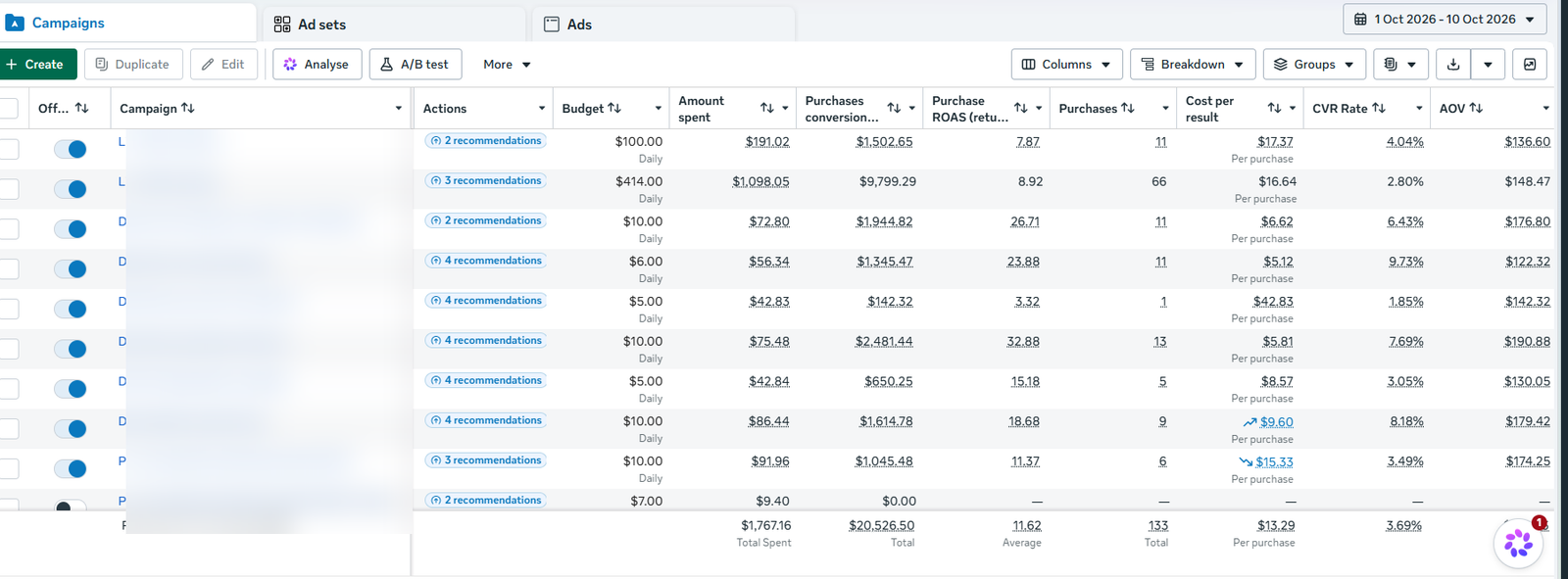Screen dimensions: 1568x579
Task: Open the Groups dropdown
Action: point(1314,65)
